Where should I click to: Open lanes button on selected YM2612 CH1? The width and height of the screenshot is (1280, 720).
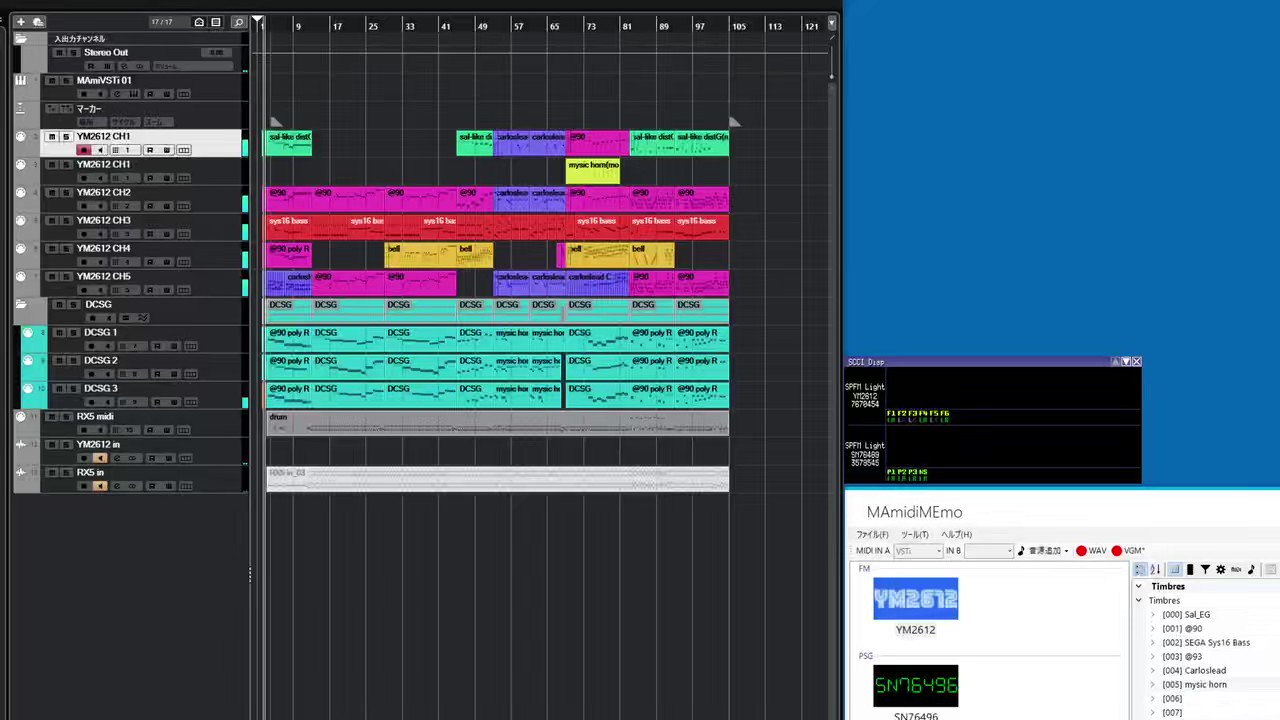pyautogui.click(x=183, y=150)
